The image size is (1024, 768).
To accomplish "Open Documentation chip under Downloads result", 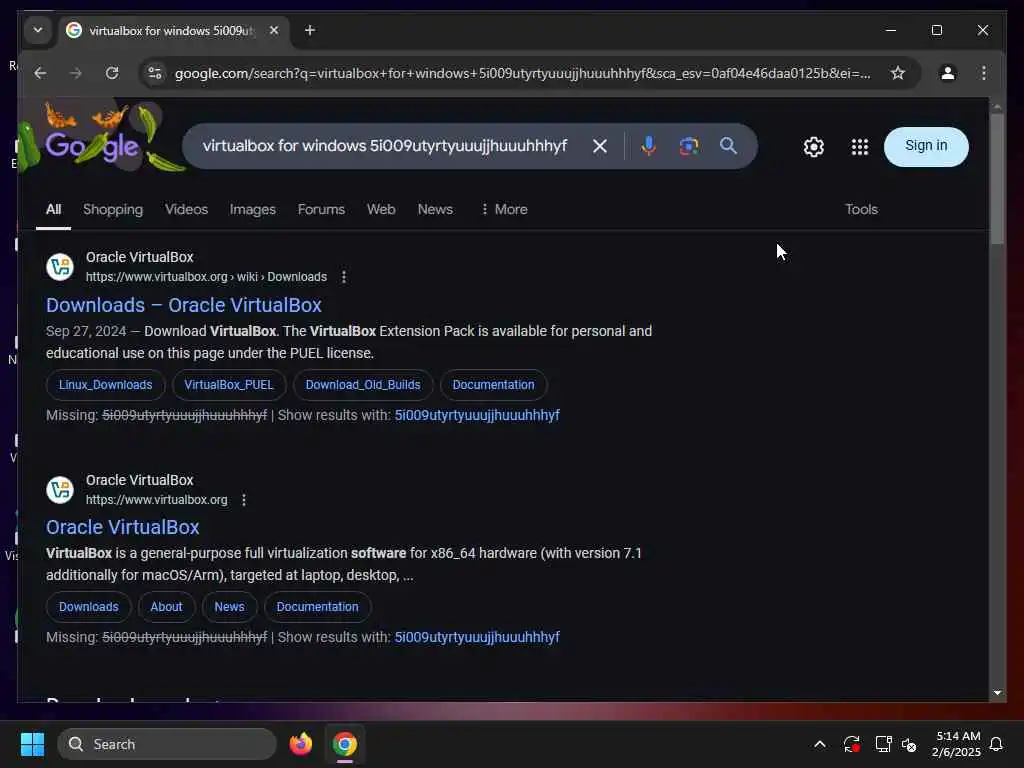I will (493, 385).
